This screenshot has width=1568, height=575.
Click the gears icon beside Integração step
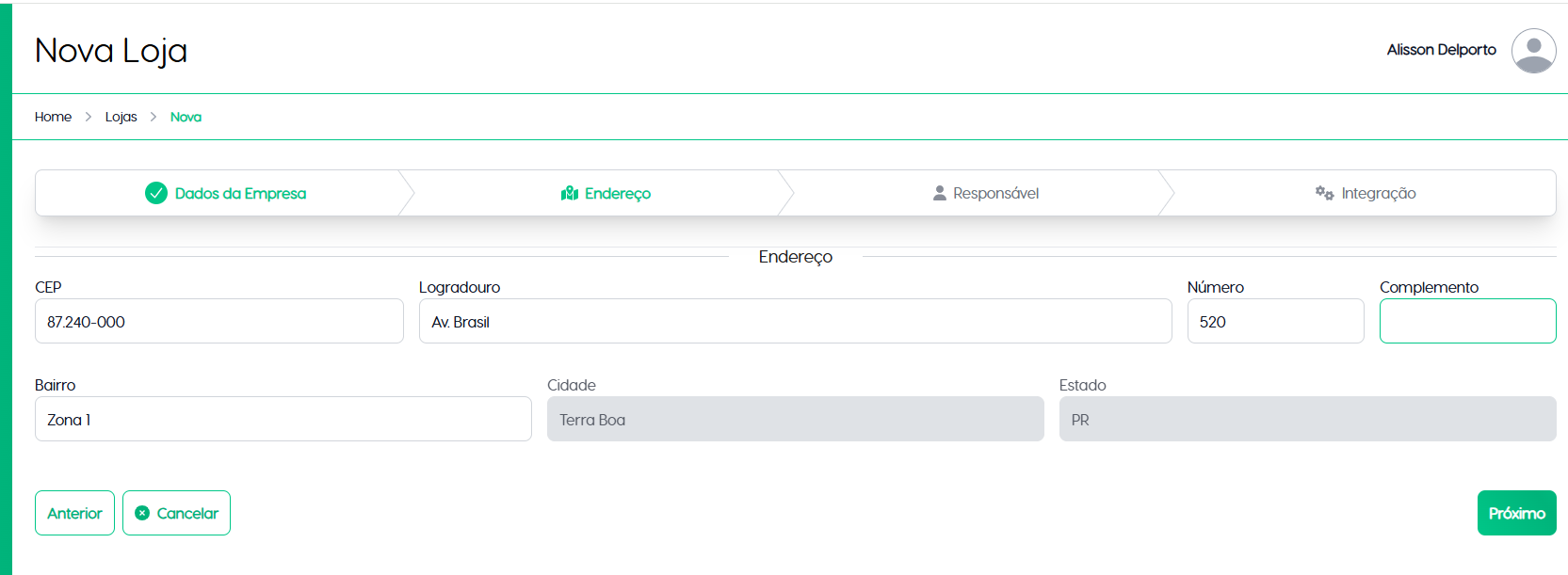[x=1324, y=193]
